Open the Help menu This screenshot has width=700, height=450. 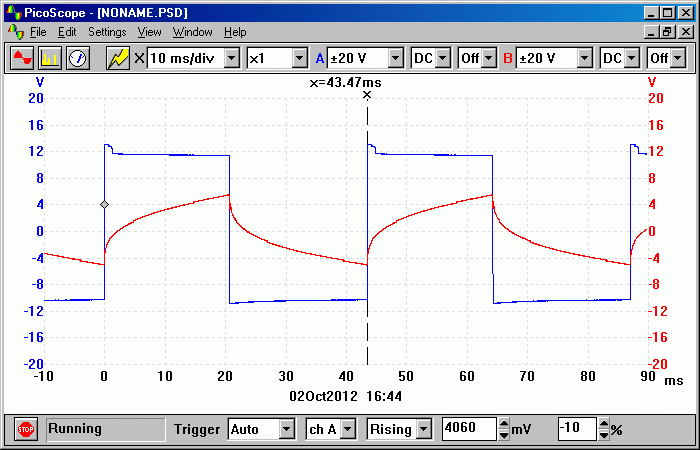click(x=235, y=32)
